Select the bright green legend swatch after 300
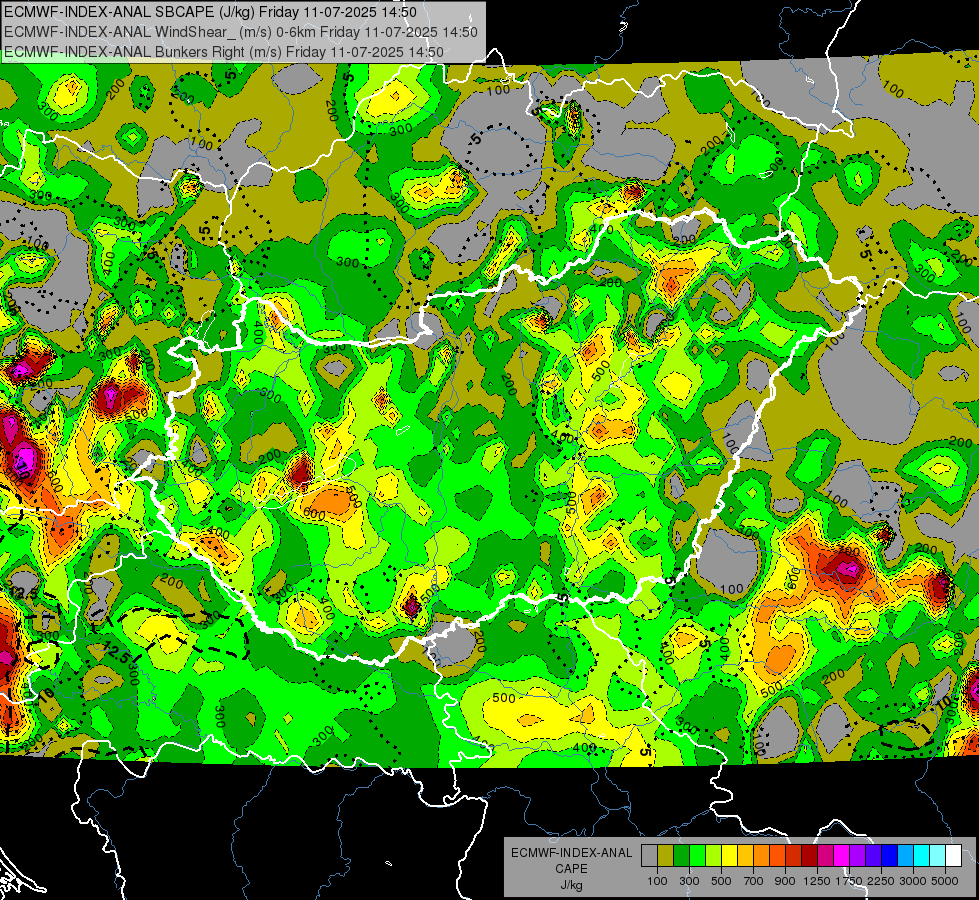Image resolution: width=979 pixels, height=900 pixels. tap(697, 856)
